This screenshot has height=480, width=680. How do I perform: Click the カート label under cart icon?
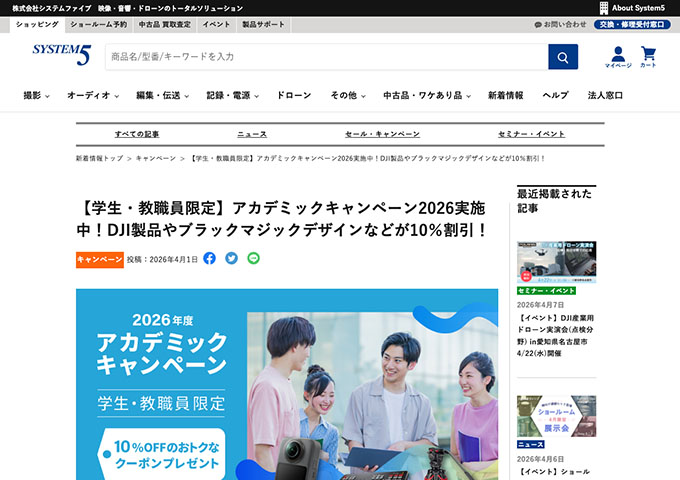coord(648,65)
